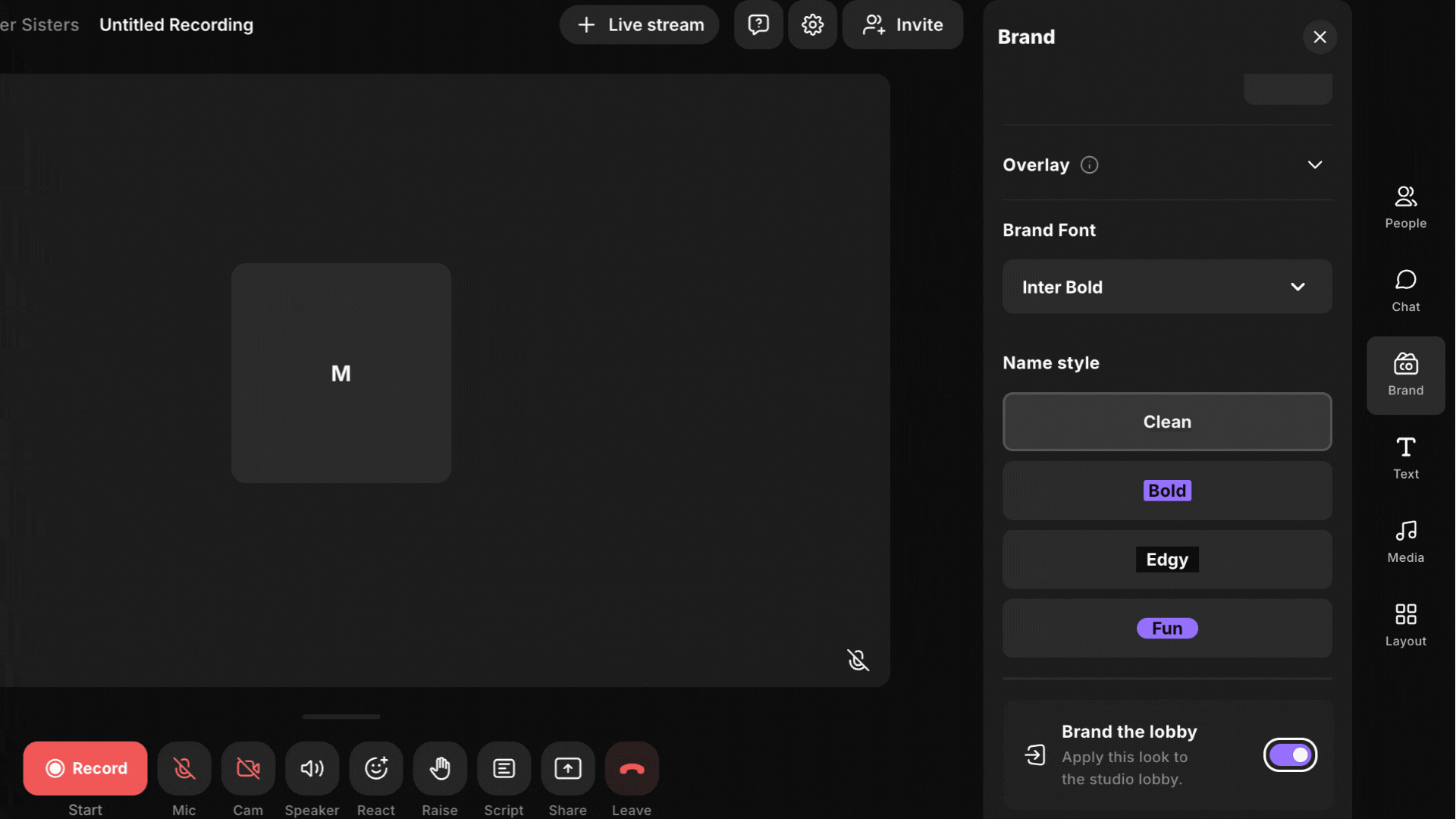Image resolution: width=1456 pixels, height=819 pixels.
Task: Click Overlay info icon
Action: [1089, 165]
